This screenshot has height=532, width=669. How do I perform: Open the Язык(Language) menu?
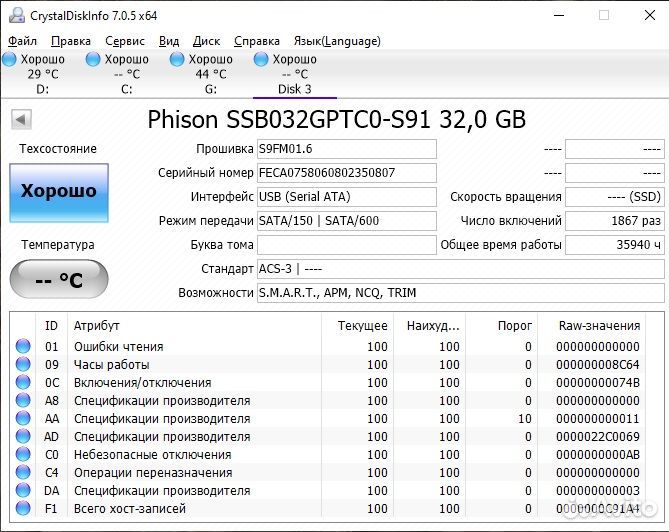tap(337, 41)
